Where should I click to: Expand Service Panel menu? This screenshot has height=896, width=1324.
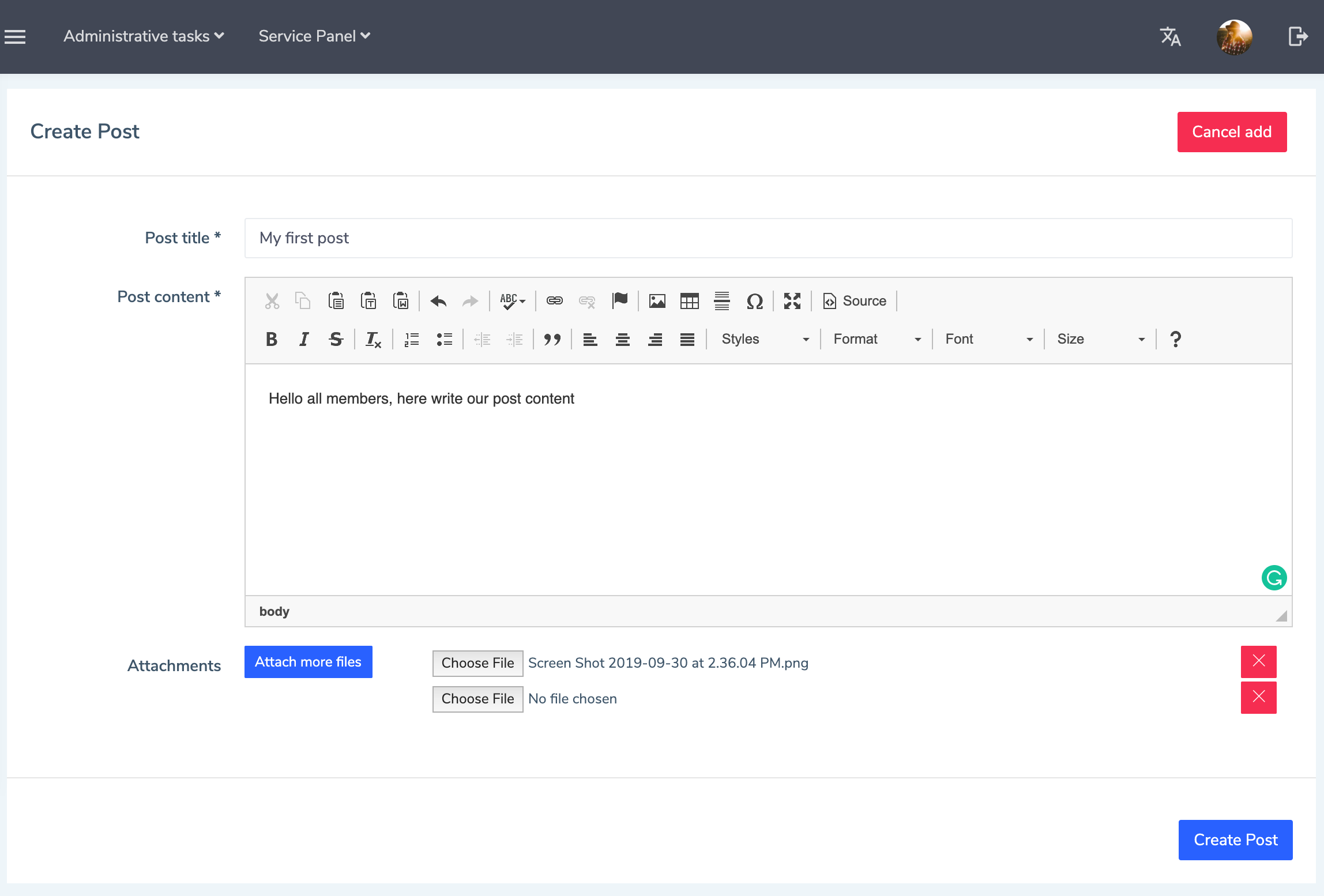(314, 36)
